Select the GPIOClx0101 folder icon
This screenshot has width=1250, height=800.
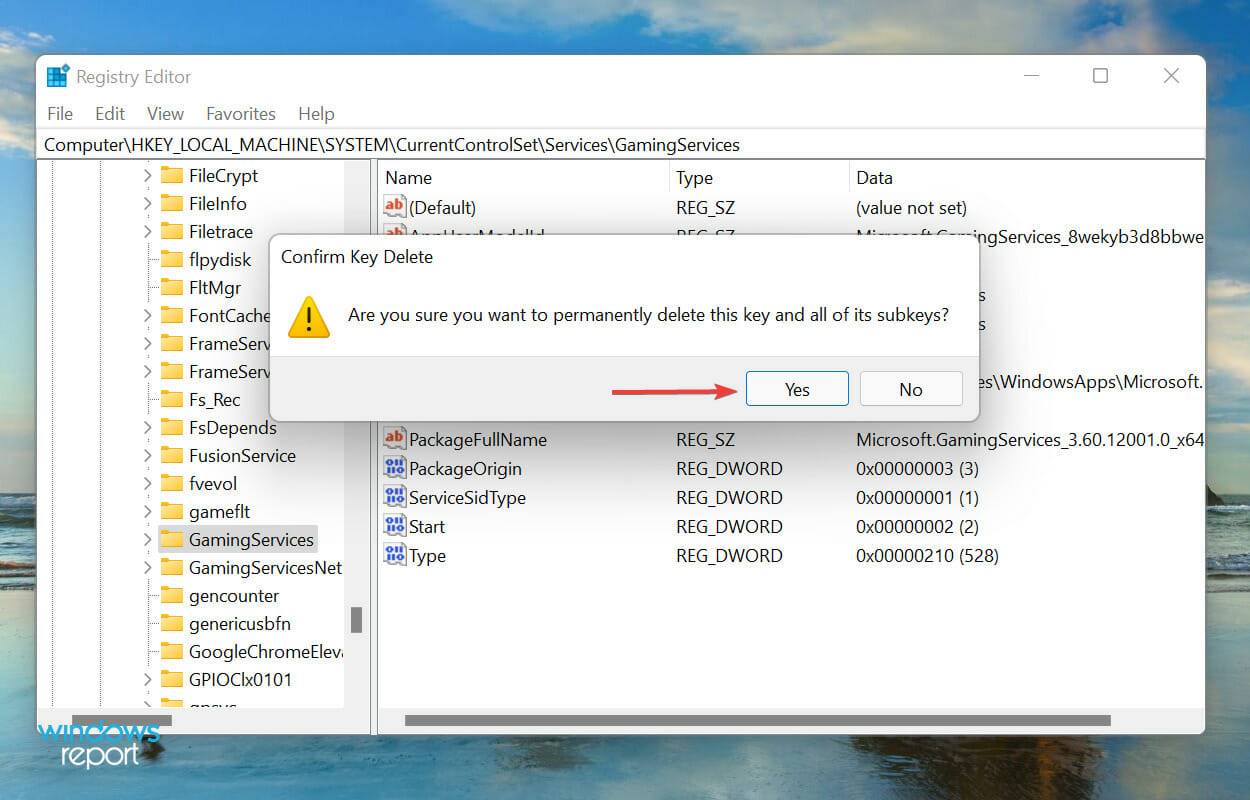pos(172,679)
